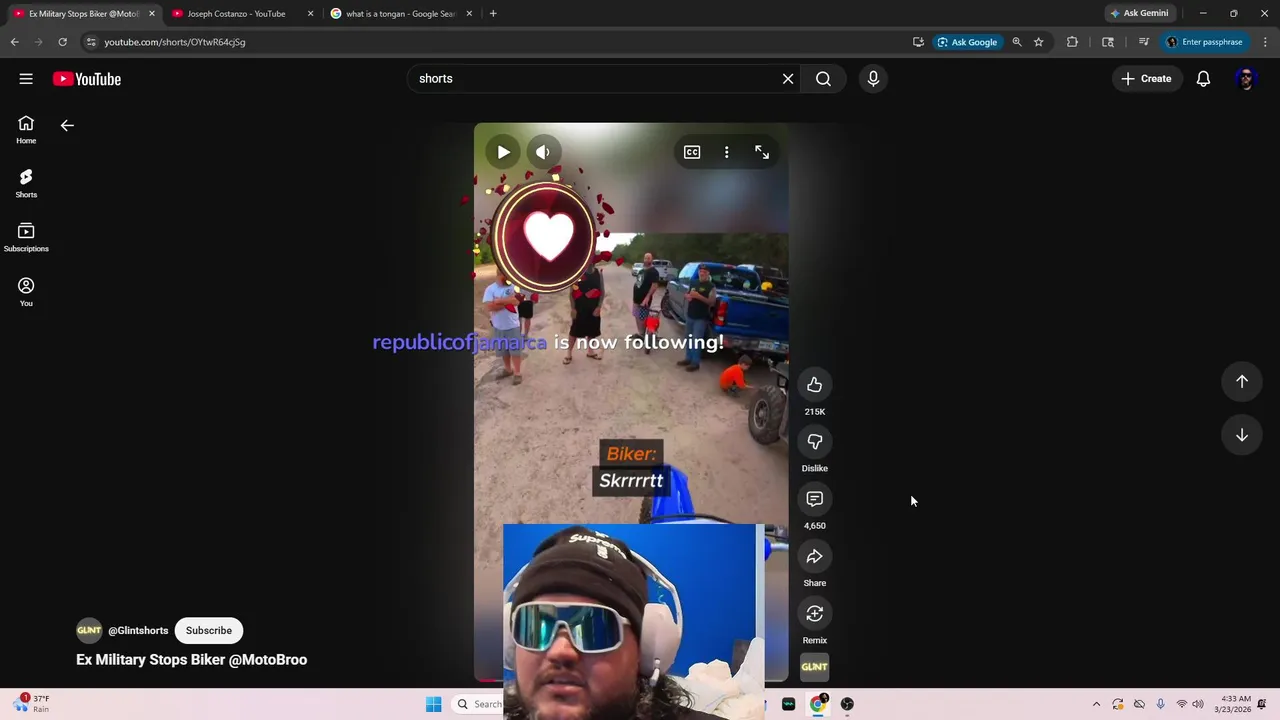The width and height of the screenshot is (1280, 720).
Task: Click Ask Gemini in the title bar
Action: point(1139,14)
